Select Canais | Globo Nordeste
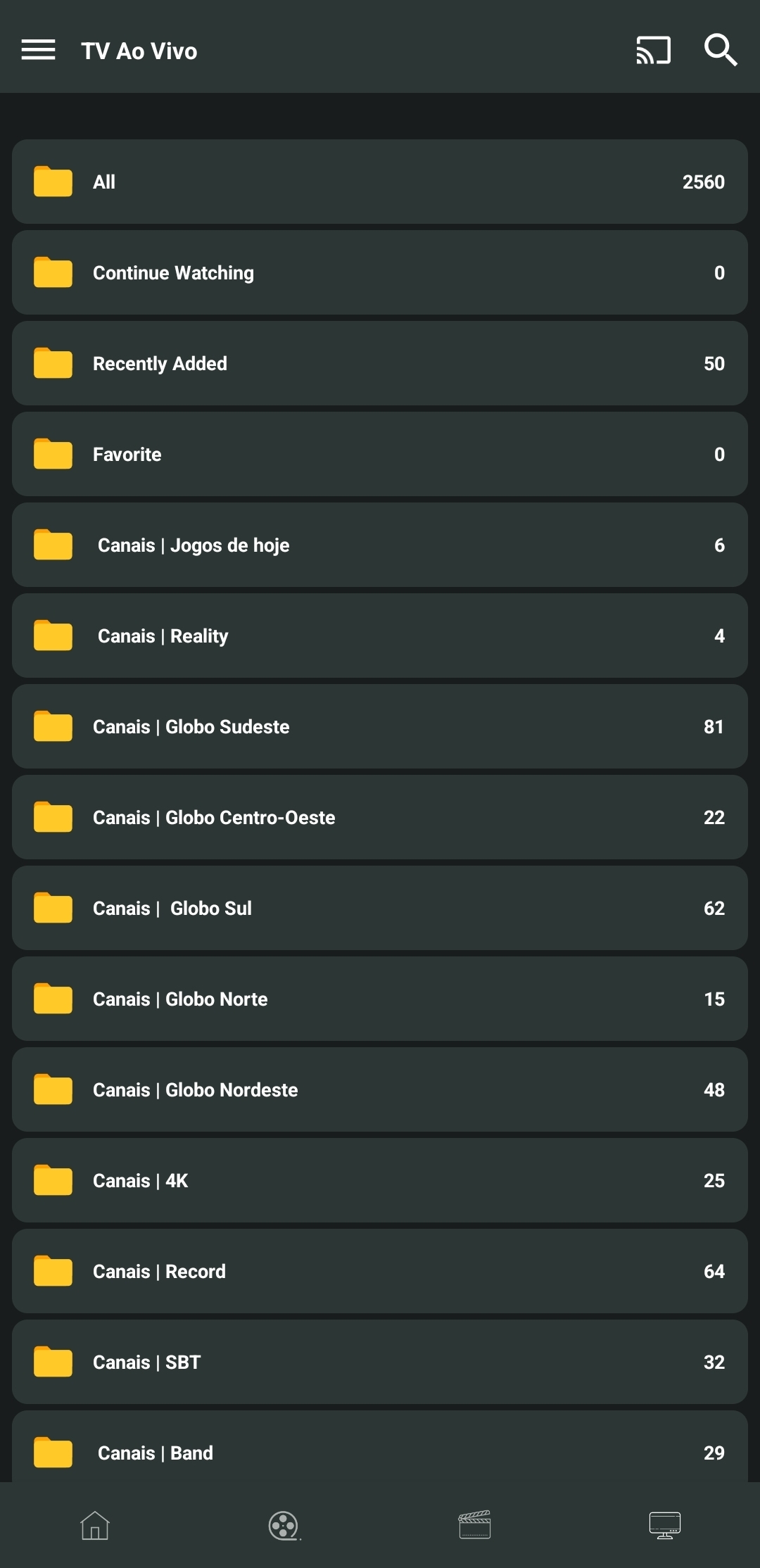 click(380, 1089)
